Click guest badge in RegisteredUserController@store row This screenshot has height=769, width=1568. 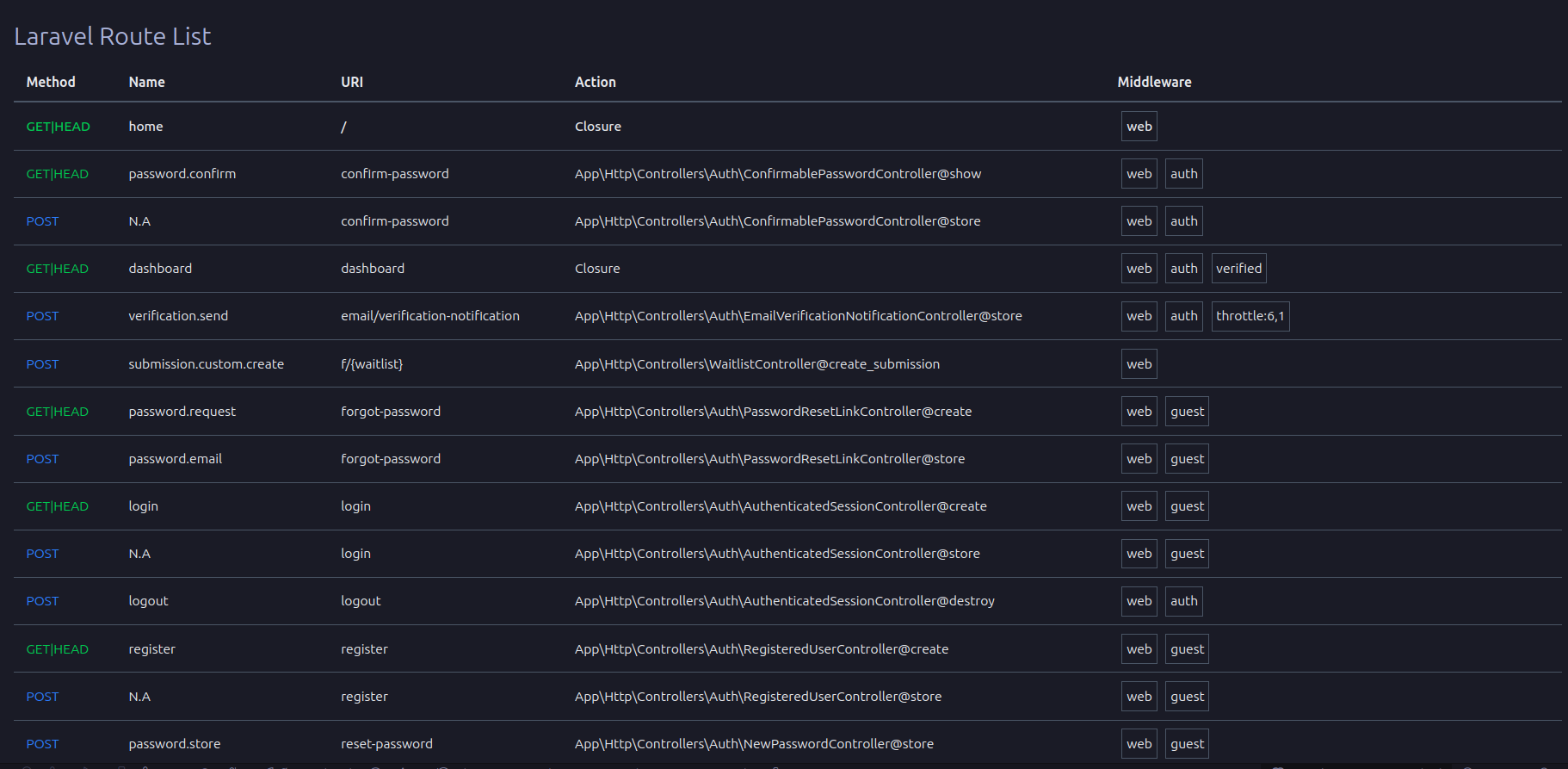[1187, 697]
